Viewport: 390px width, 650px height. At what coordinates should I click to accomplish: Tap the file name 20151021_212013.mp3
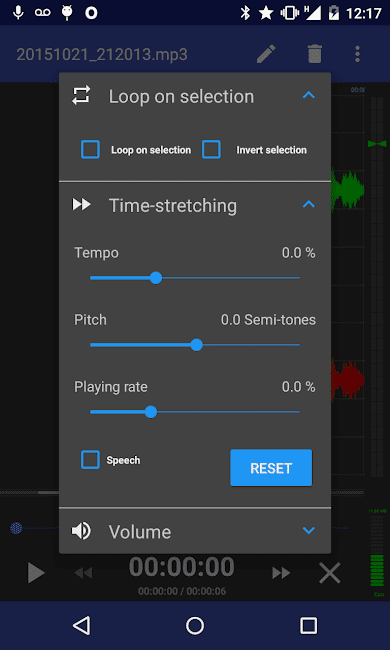[102, 54]
